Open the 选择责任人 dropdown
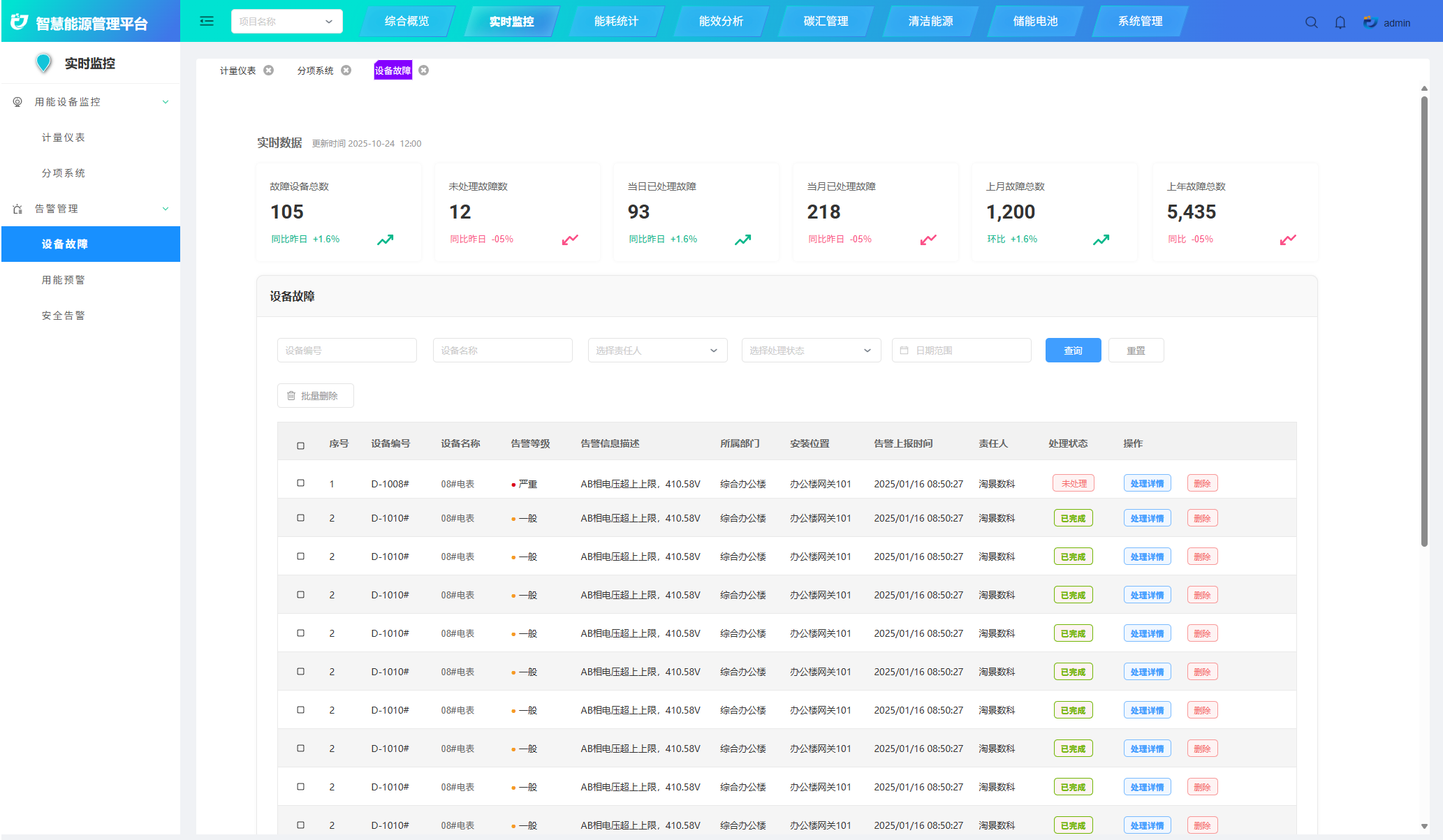Screen dimensions: 1443x840 point(657,351)
